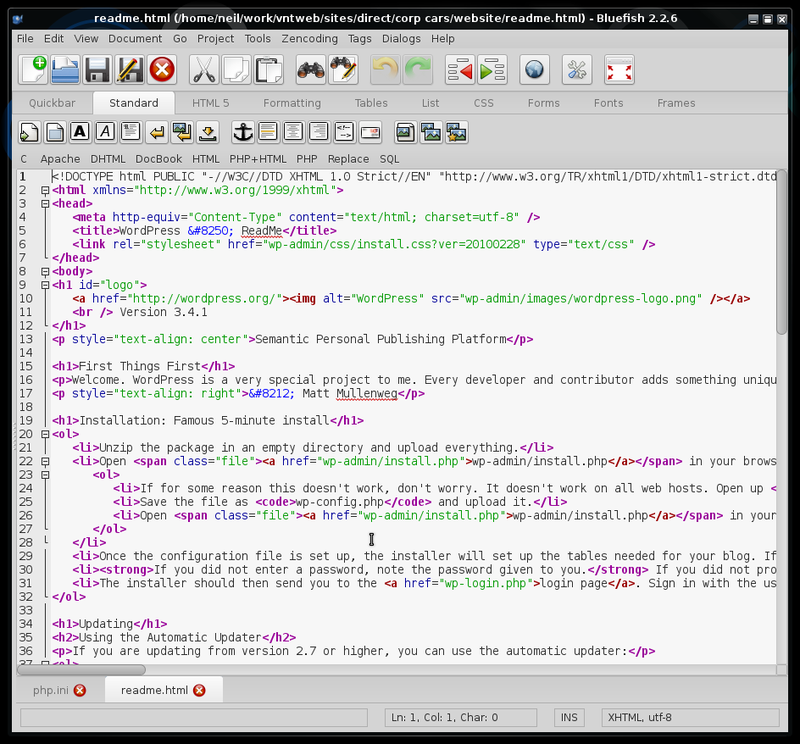Open Find with the binoculars icon
The image size is (800, 744).
(311, 70)
